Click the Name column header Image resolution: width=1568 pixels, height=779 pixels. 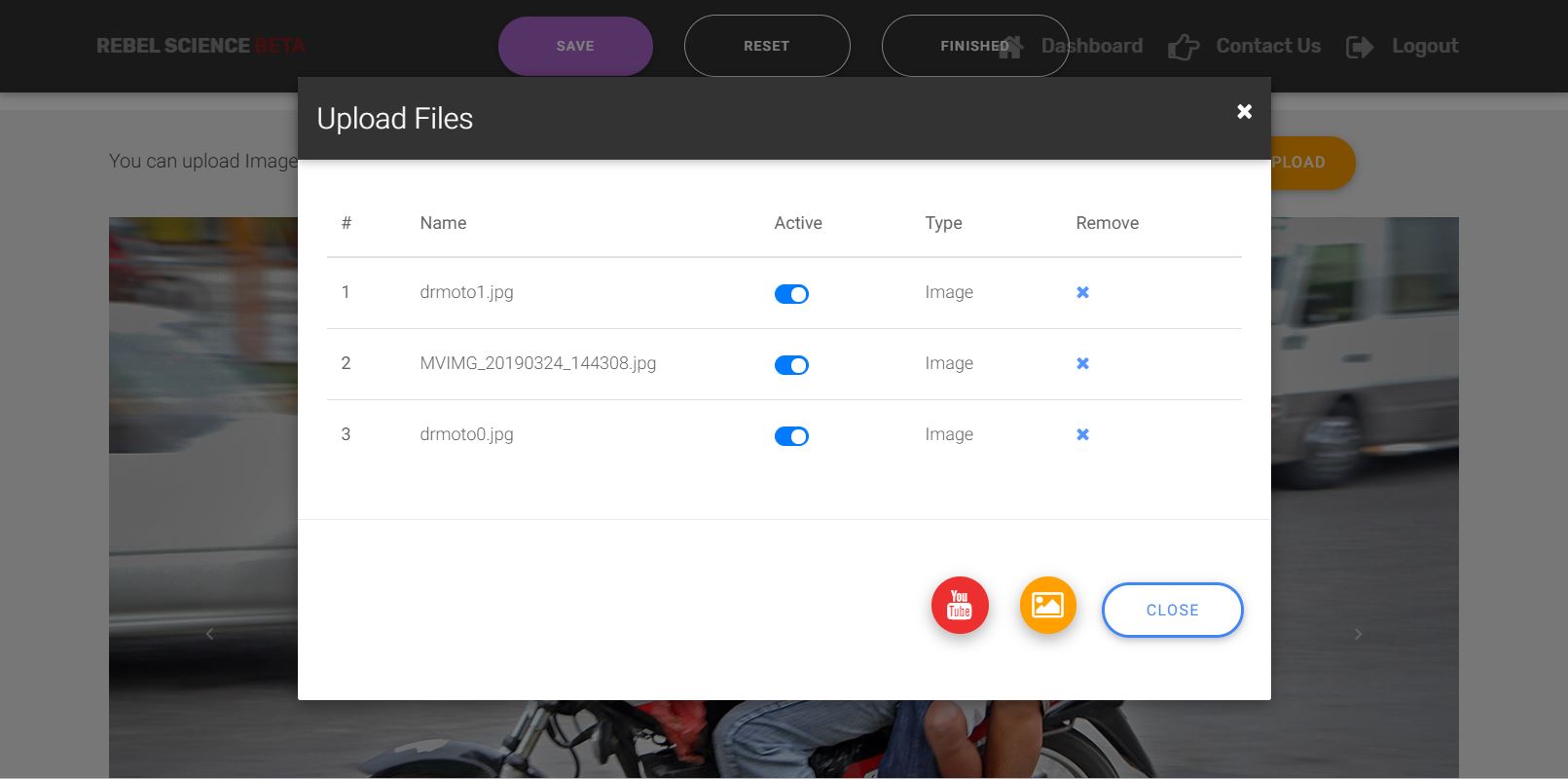coord(443,223)
